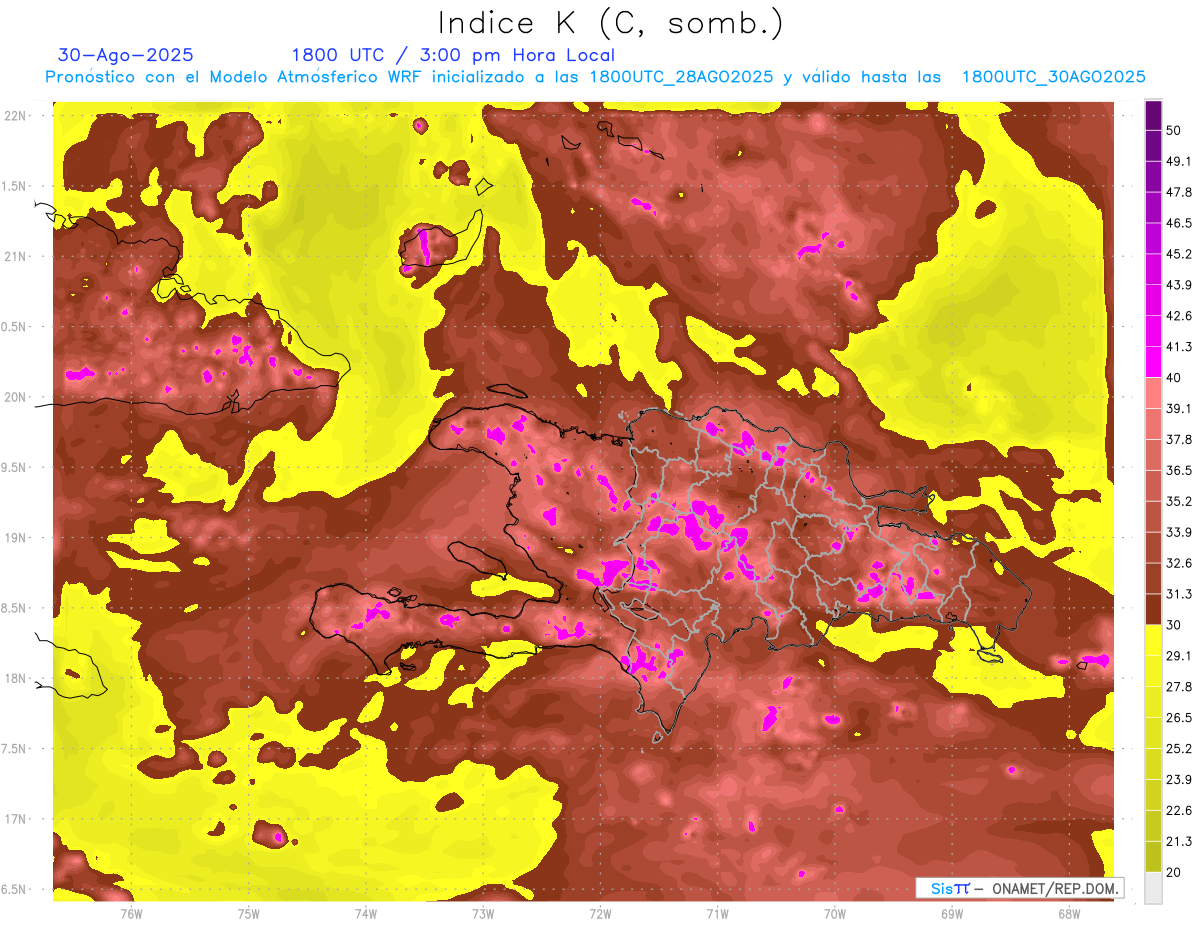Click the "32.6" color scale value

pos(1178,563)
